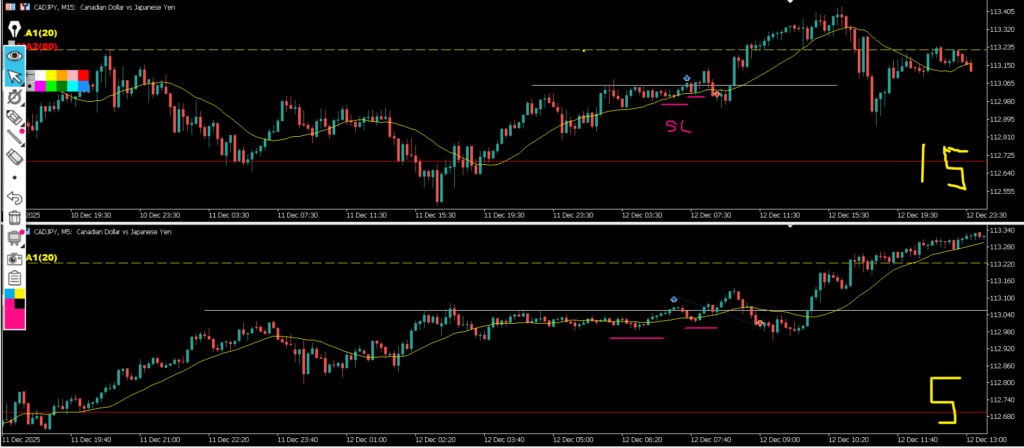Image resolution: width=1024 pixels, height=448 pixels.
Task: Click the highlighter marker tool
Action: click(x=14, y=118)
